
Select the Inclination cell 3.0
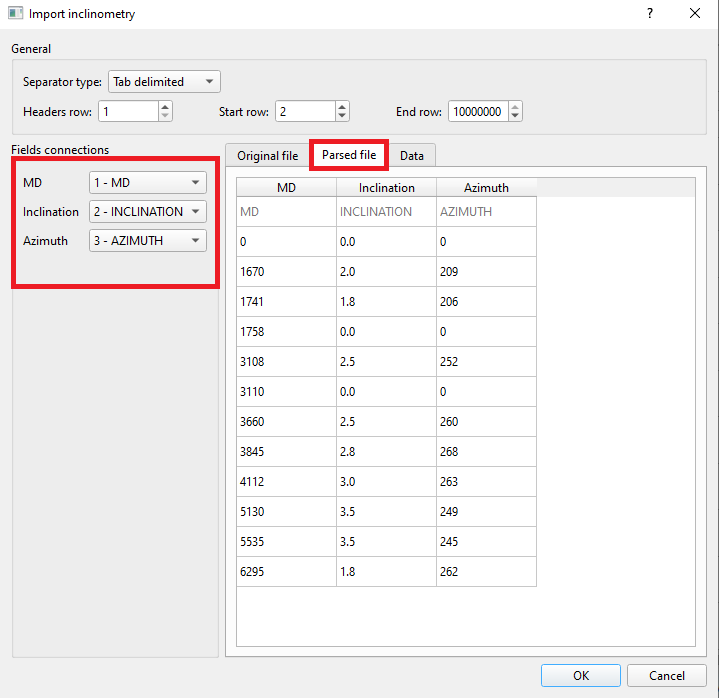coord(387,482)
